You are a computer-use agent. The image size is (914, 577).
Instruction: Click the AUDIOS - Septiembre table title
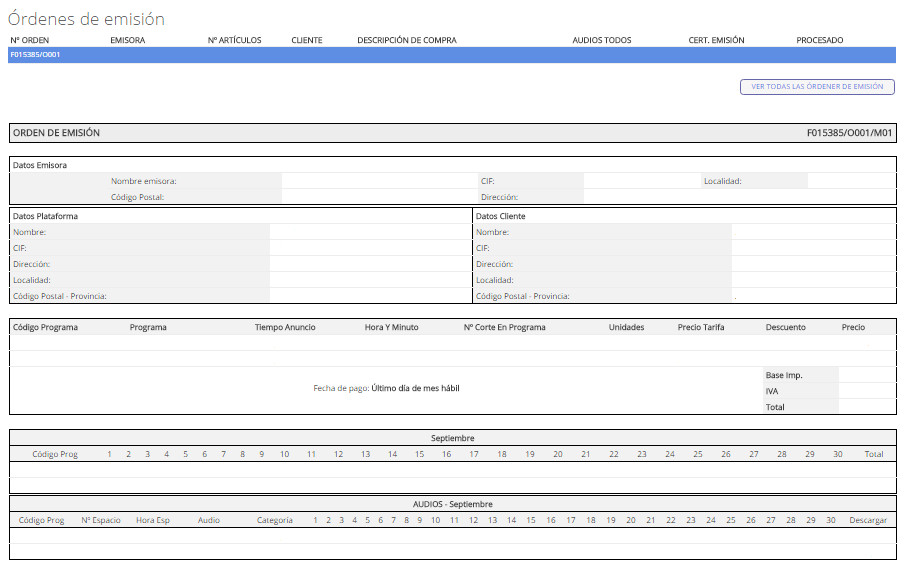[x=452, y=504]
